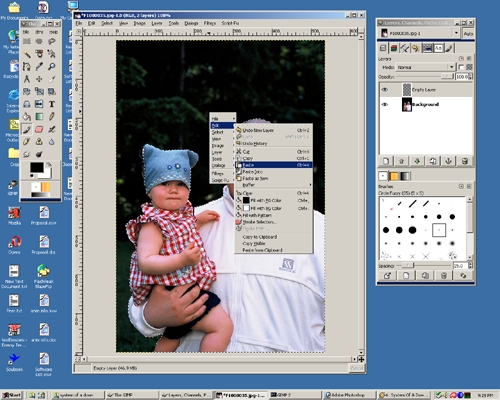Select the Clone stamp tool

tap(39, 142)
